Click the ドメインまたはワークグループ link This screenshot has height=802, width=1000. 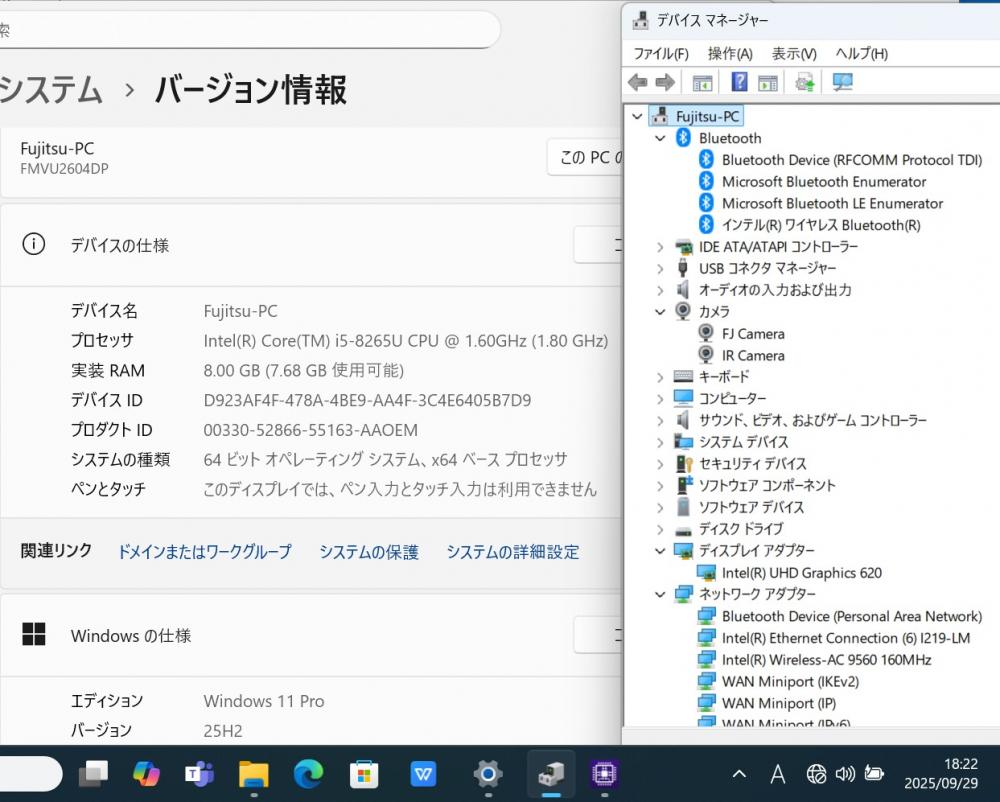tap(204, 552)
